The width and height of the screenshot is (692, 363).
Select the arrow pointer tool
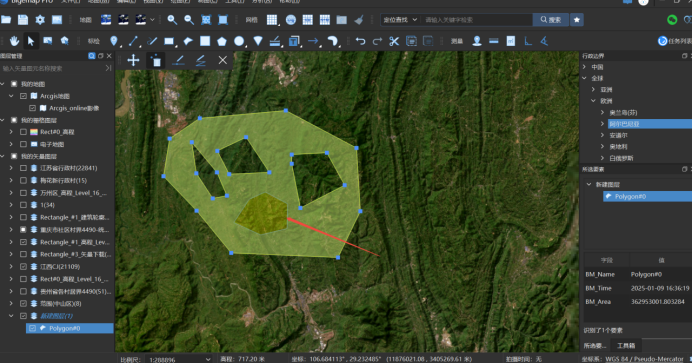click(30, 41)
